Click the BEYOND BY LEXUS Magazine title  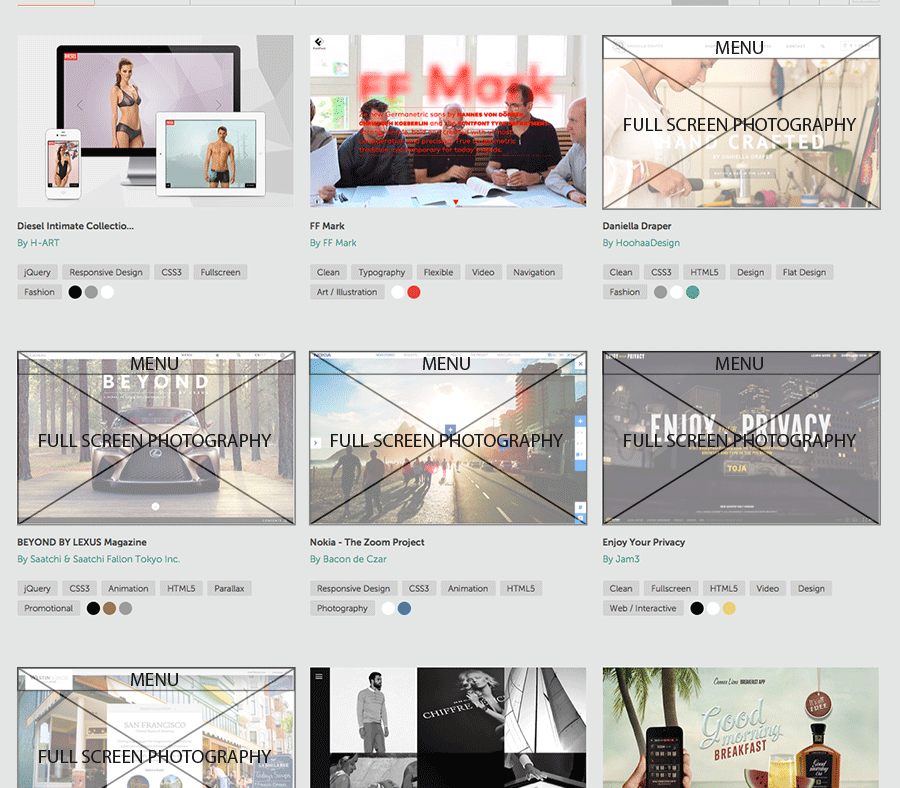pyautogui.click(x=82, y=542)
